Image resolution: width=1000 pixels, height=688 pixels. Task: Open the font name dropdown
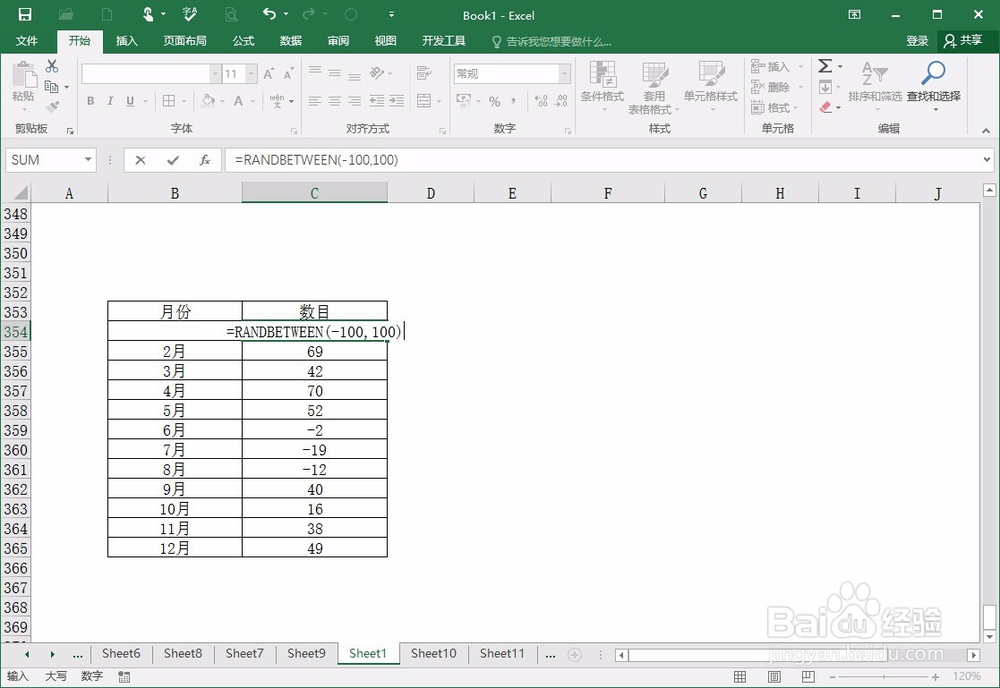pos(215,74)
